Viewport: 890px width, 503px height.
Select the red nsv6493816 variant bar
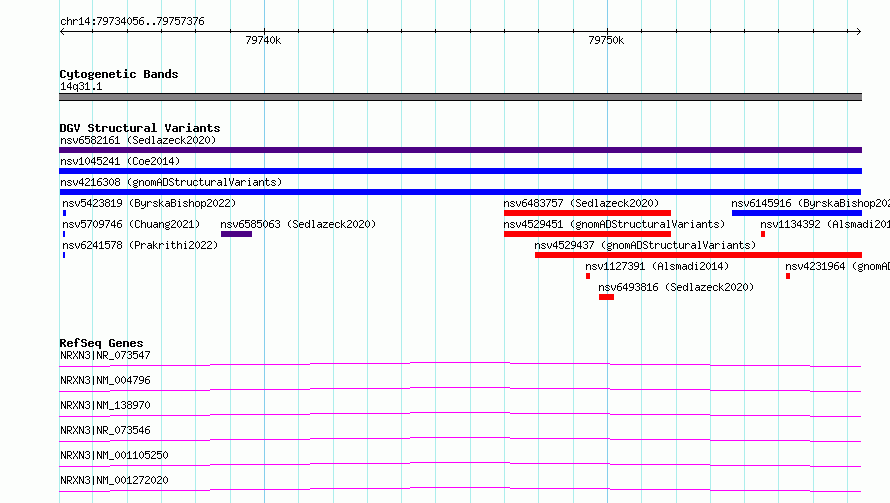coord(606,297)
